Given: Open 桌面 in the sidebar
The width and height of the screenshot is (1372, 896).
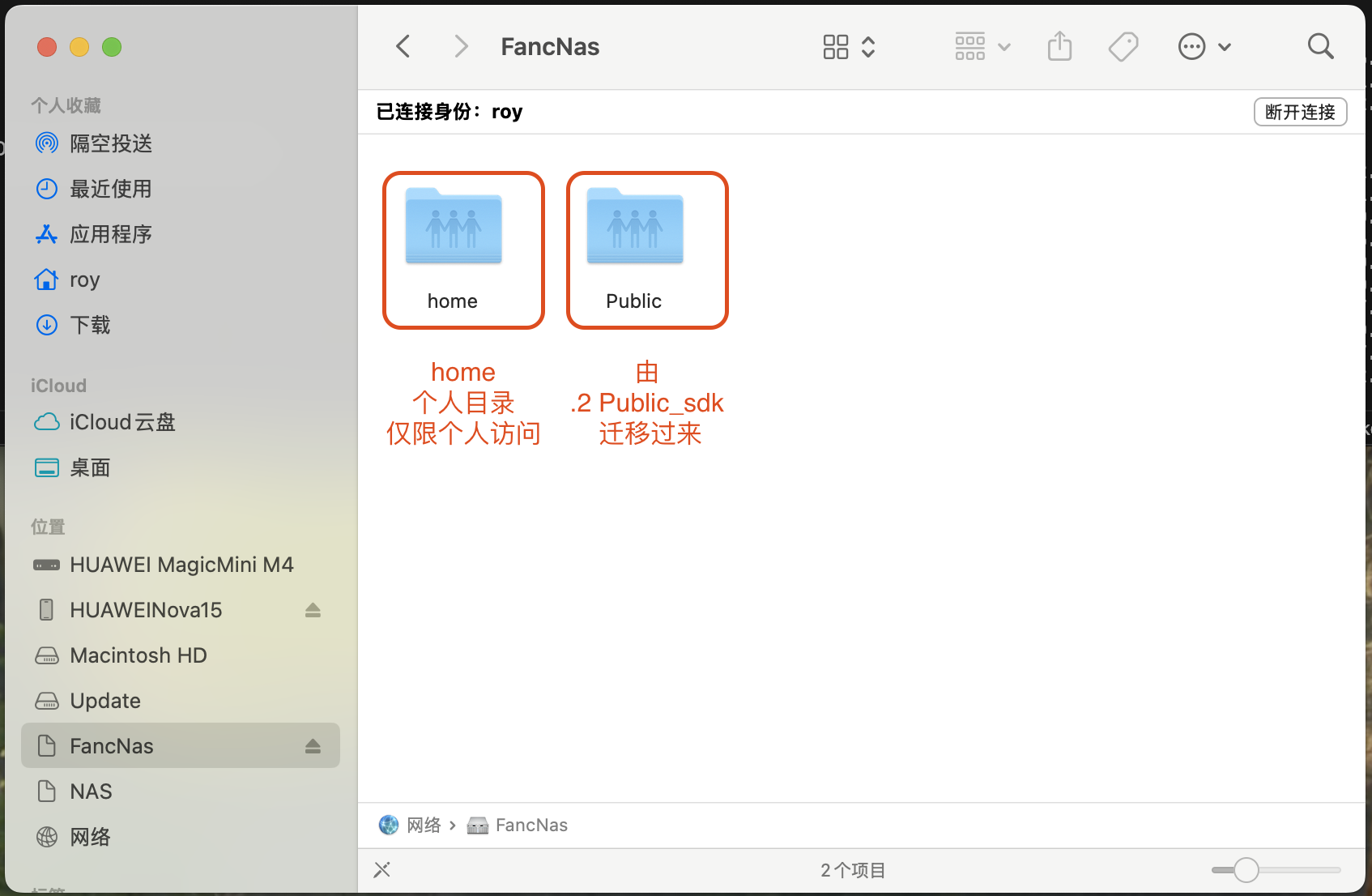Looking at the screenshot, I should [x=181, y=467].
